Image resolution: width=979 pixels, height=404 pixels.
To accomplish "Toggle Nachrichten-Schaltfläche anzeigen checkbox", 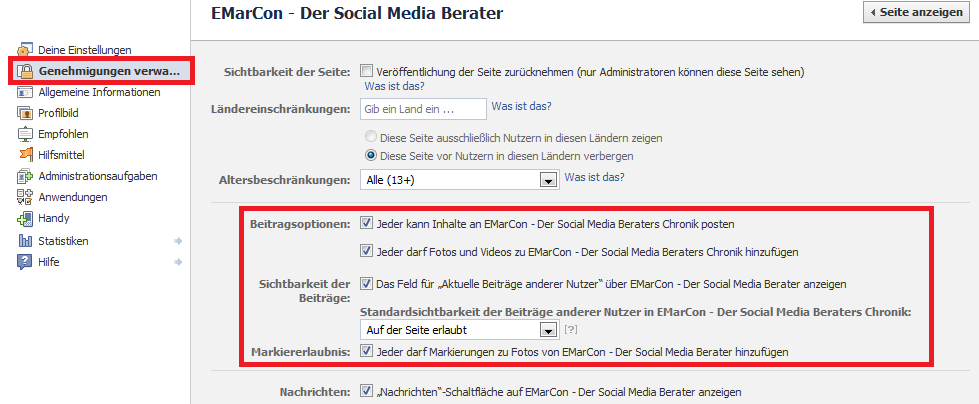I will (x=367, y=392).
